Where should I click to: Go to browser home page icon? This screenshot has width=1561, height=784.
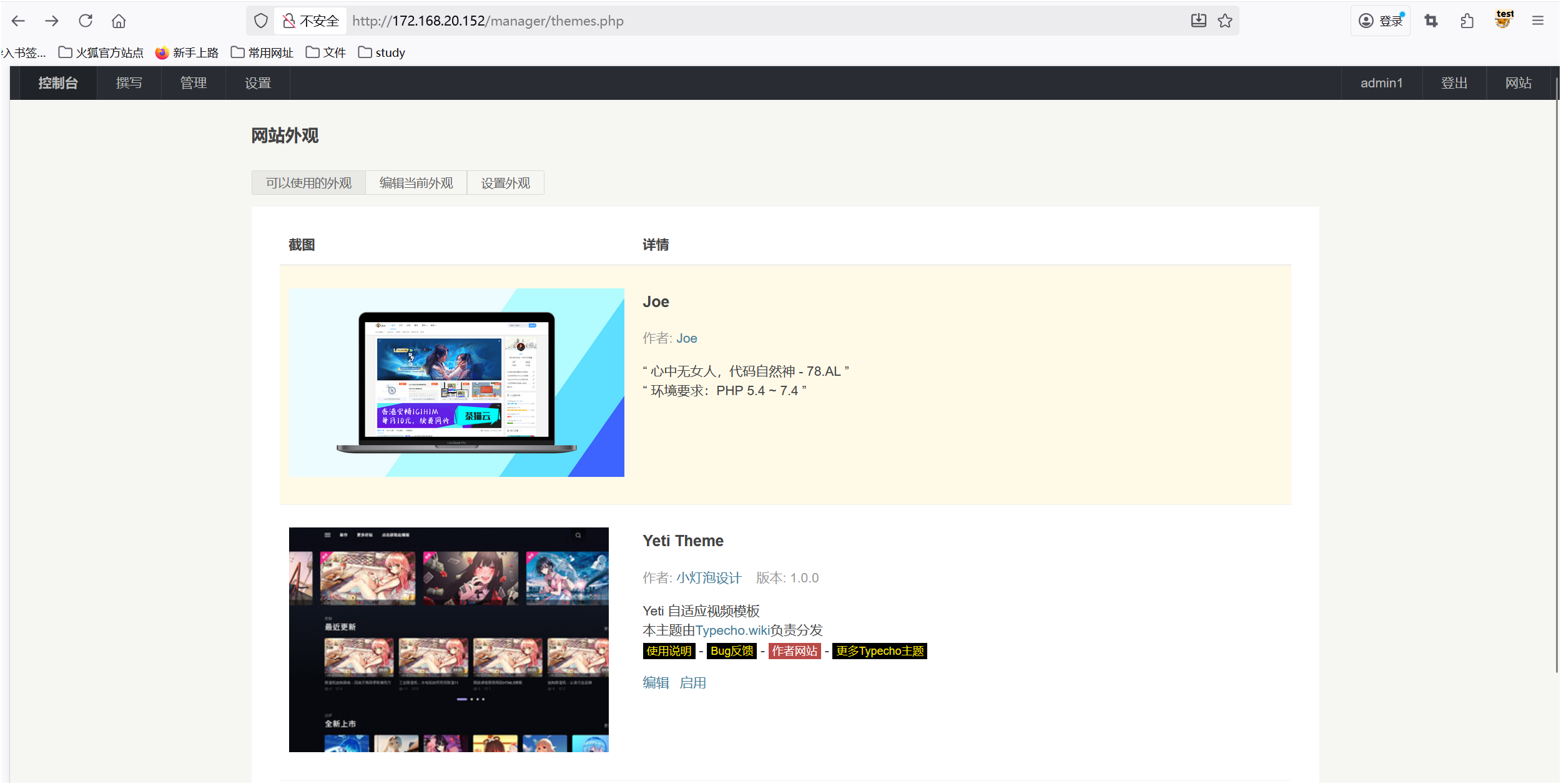[x=119, y=21]
